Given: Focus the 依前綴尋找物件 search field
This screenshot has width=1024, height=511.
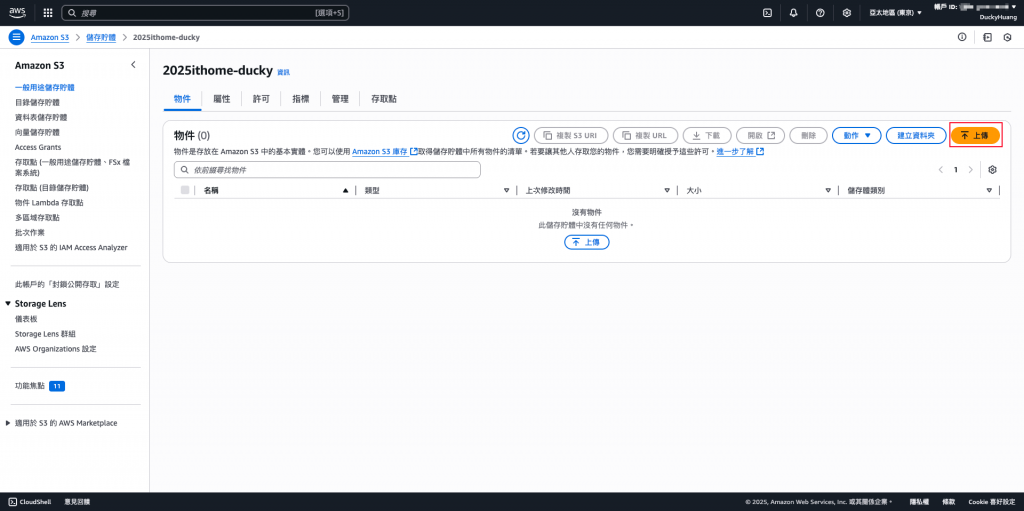Looking at the screenshot, I should (327, 170).
